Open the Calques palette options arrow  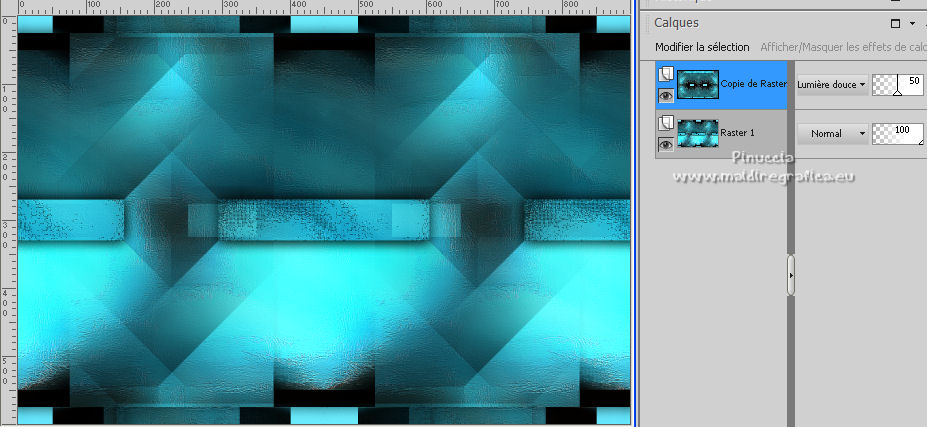coord(913,24)
